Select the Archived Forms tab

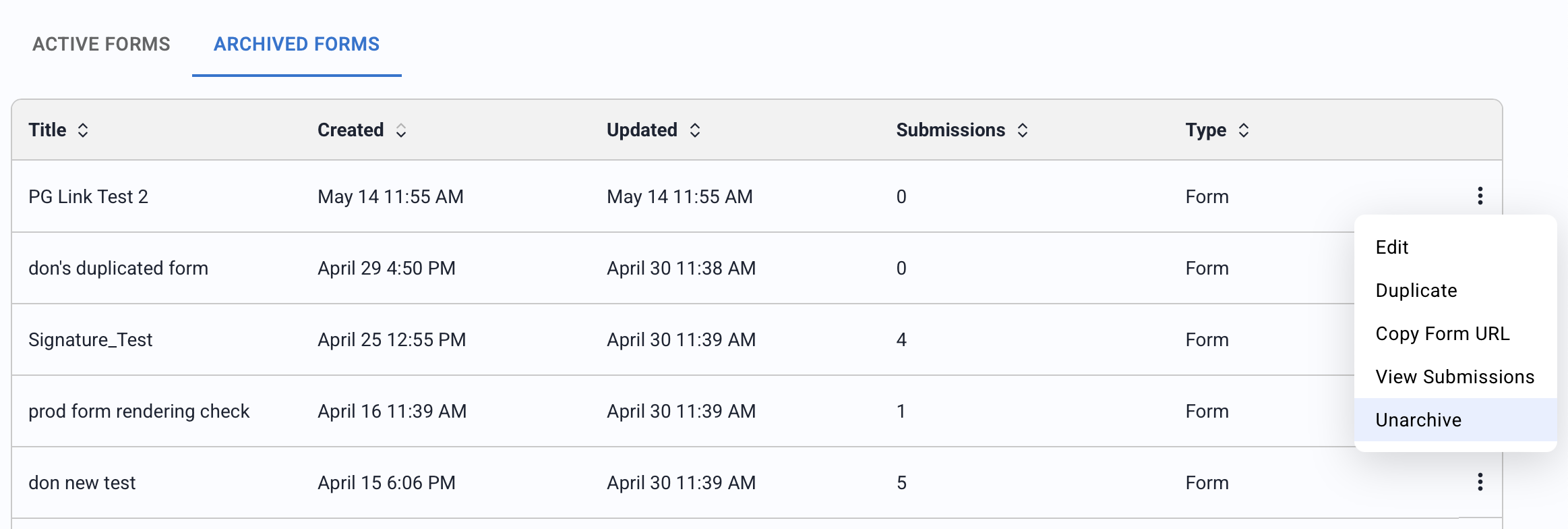click(x=297, y=44)
